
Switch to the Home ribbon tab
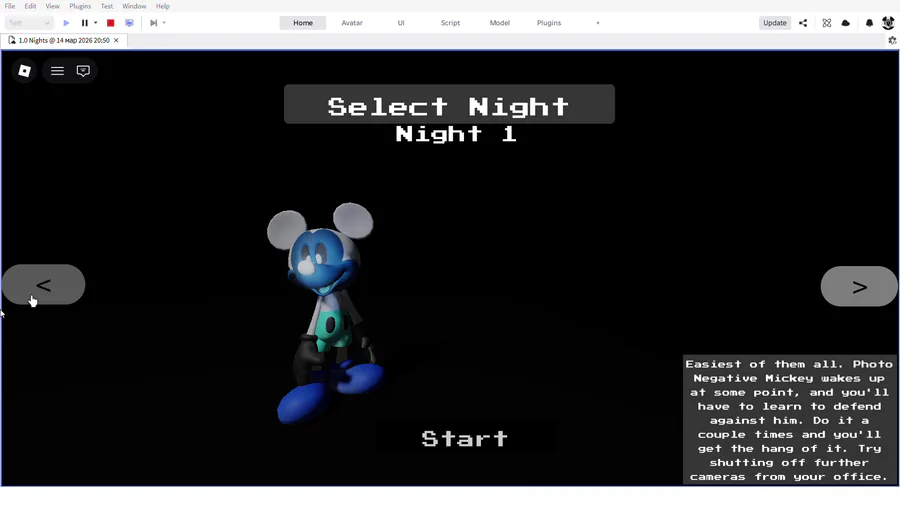coord(303,23)
